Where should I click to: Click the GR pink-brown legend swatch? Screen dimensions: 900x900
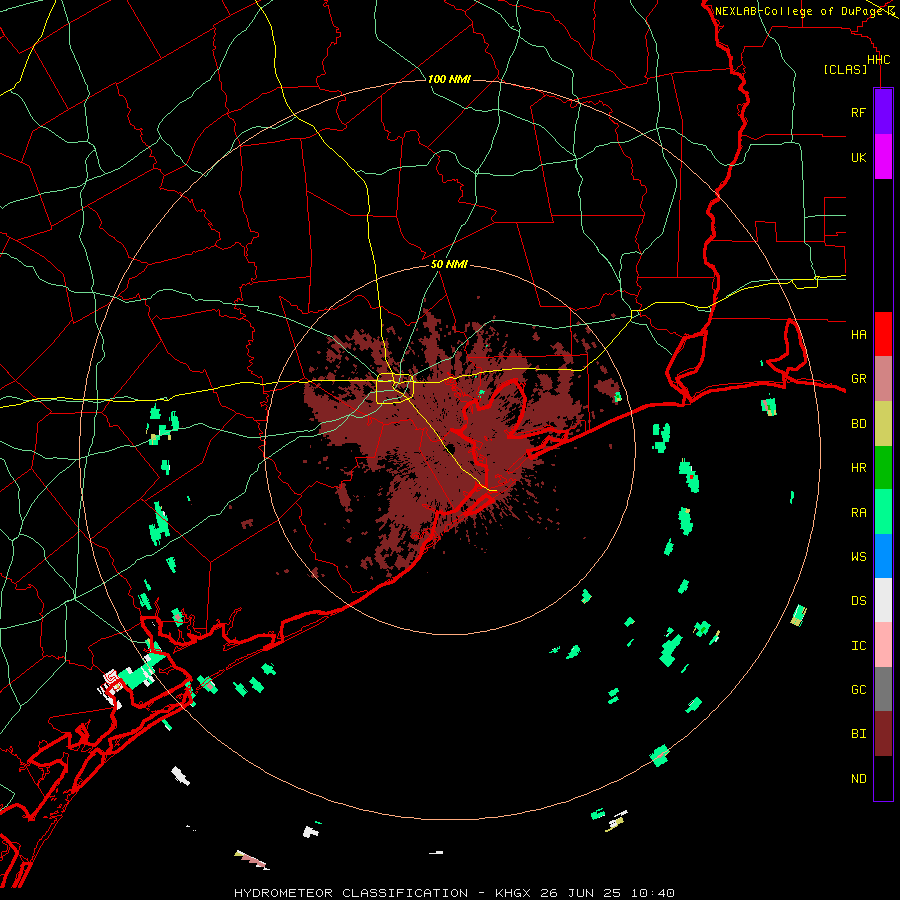(883, 379)
